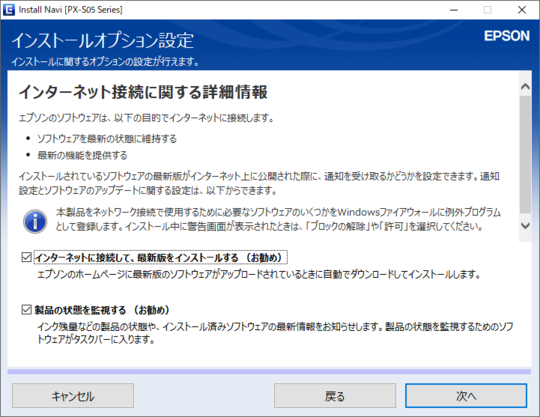
Task: Click the scrollbar down arrow
Action: click(x=525, y=226)
